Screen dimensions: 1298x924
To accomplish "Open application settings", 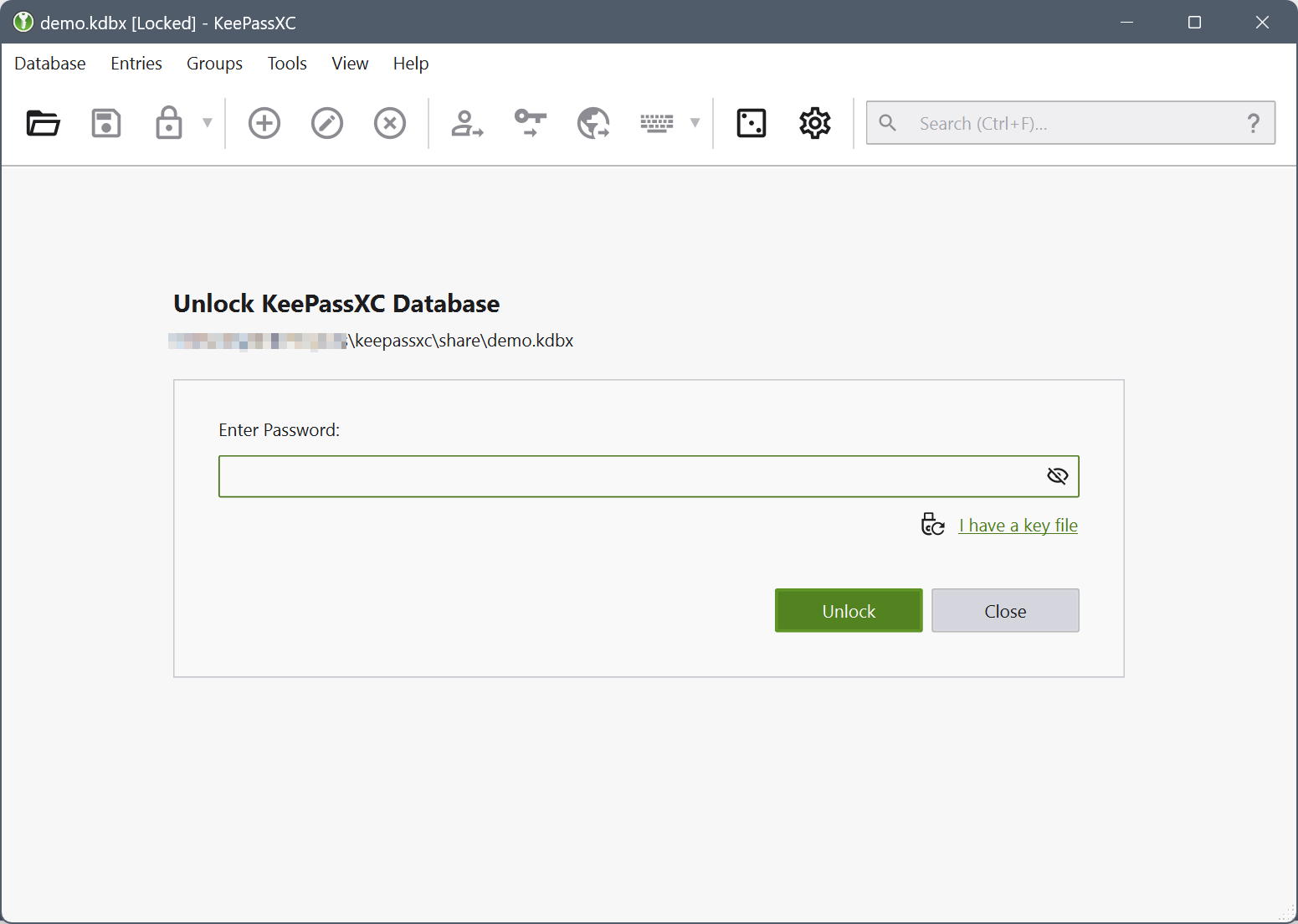I will 813,123.
